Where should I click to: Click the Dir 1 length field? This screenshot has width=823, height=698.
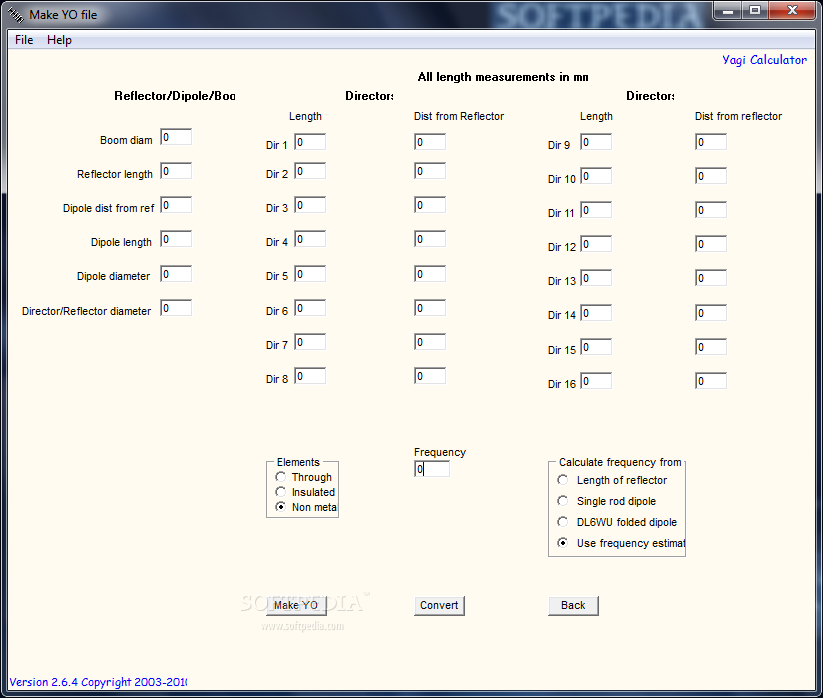(x=310, y=142)
